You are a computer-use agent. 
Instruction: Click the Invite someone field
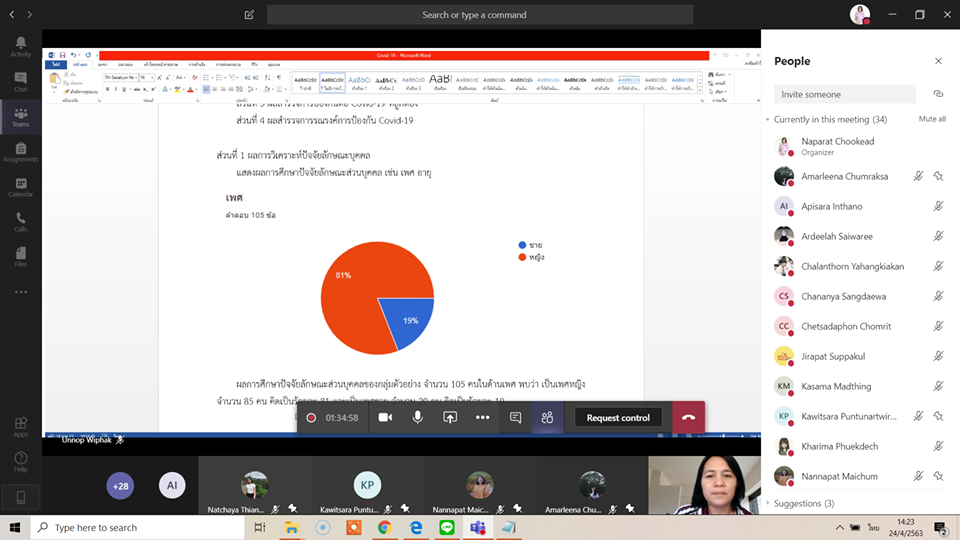[845, 94]
